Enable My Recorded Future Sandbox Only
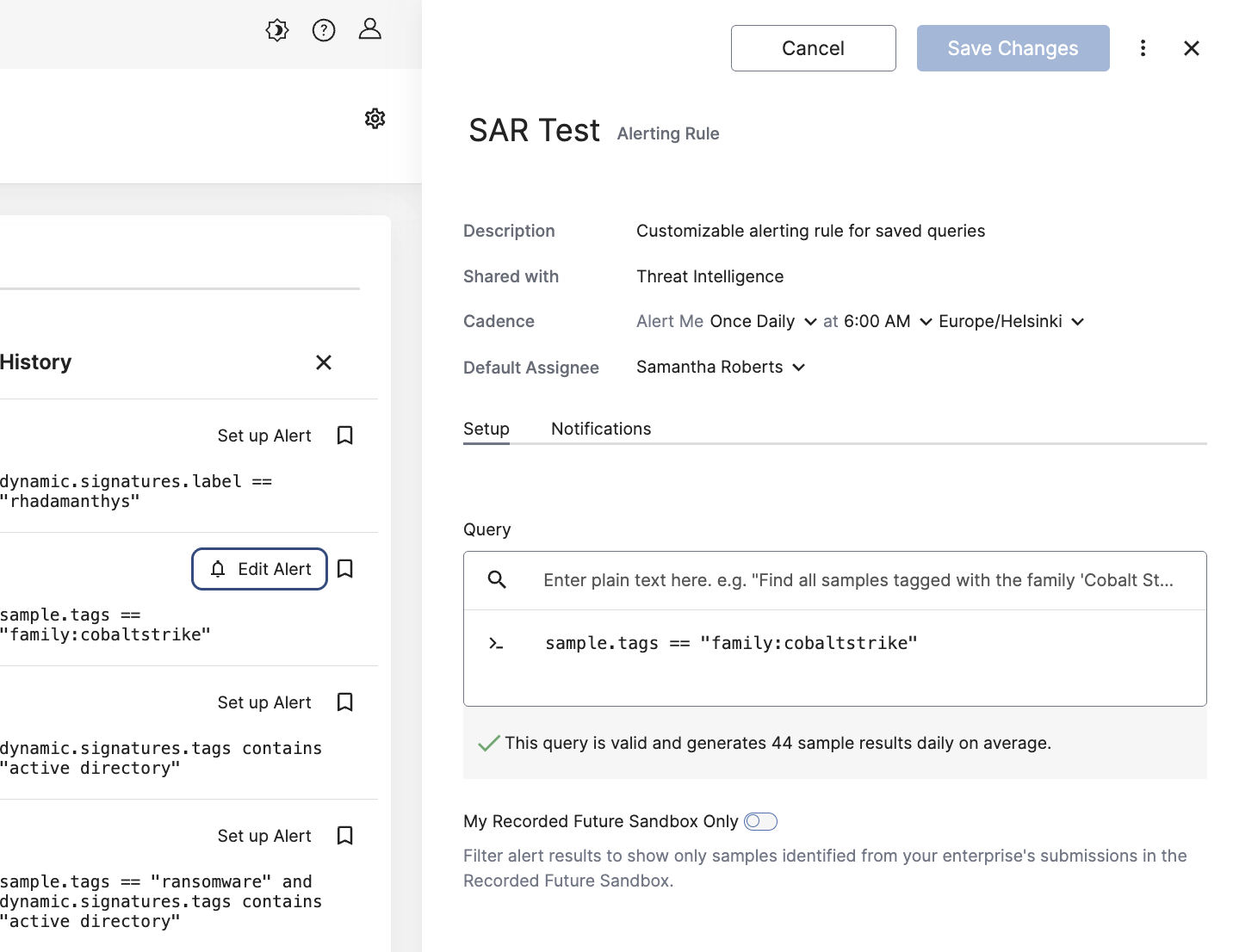 tap(760, 821)
